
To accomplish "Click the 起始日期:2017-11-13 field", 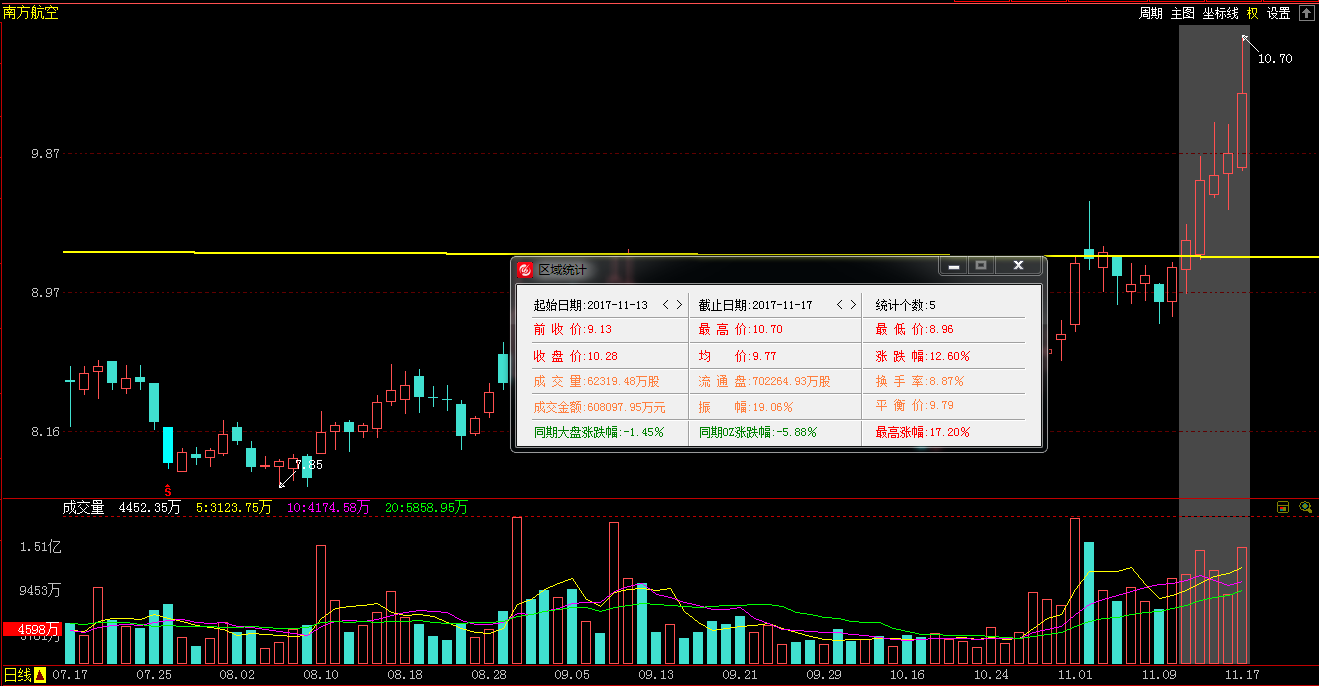I will coord(590,305).
